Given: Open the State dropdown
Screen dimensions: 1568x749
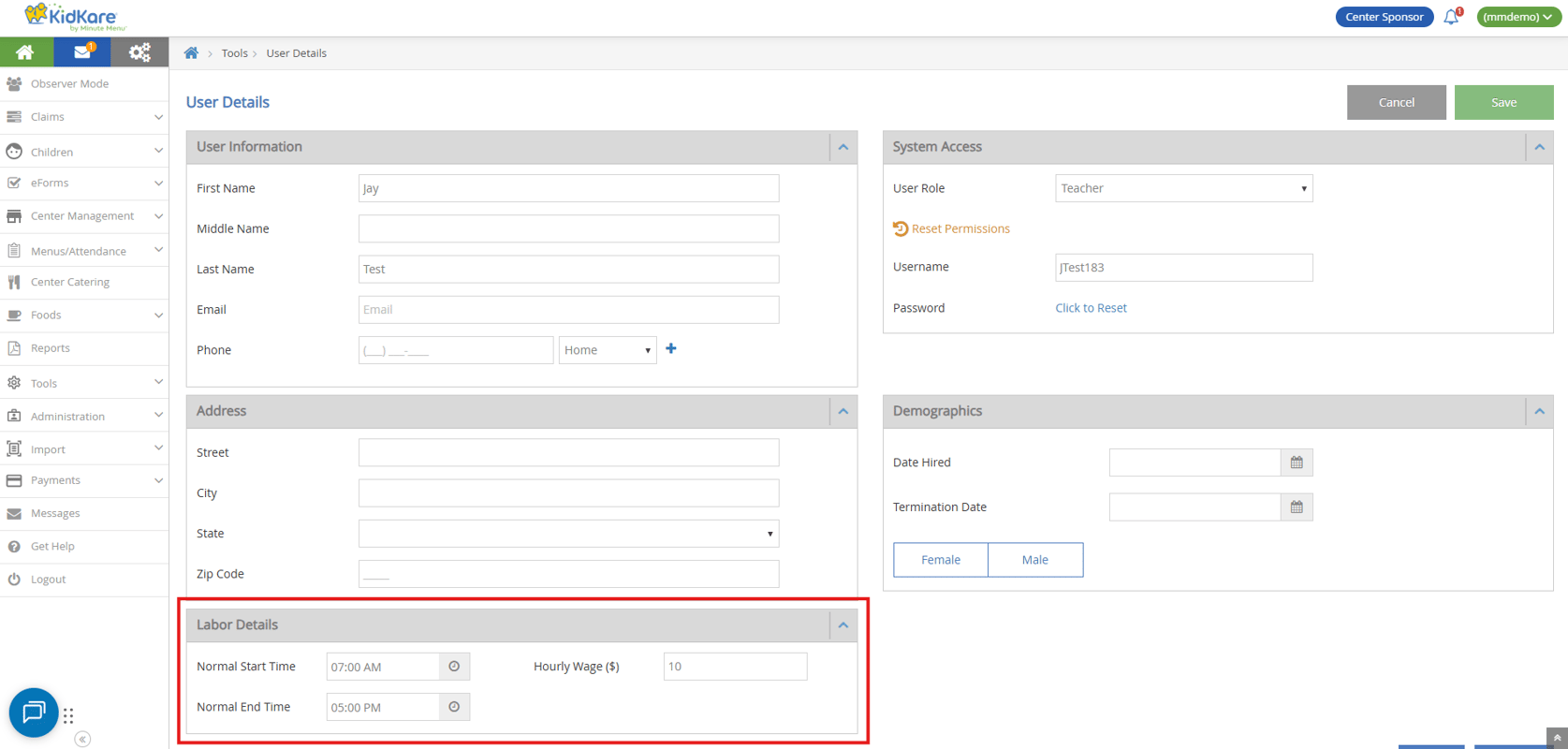Looking at the screenshot, I should coord(568,534).
